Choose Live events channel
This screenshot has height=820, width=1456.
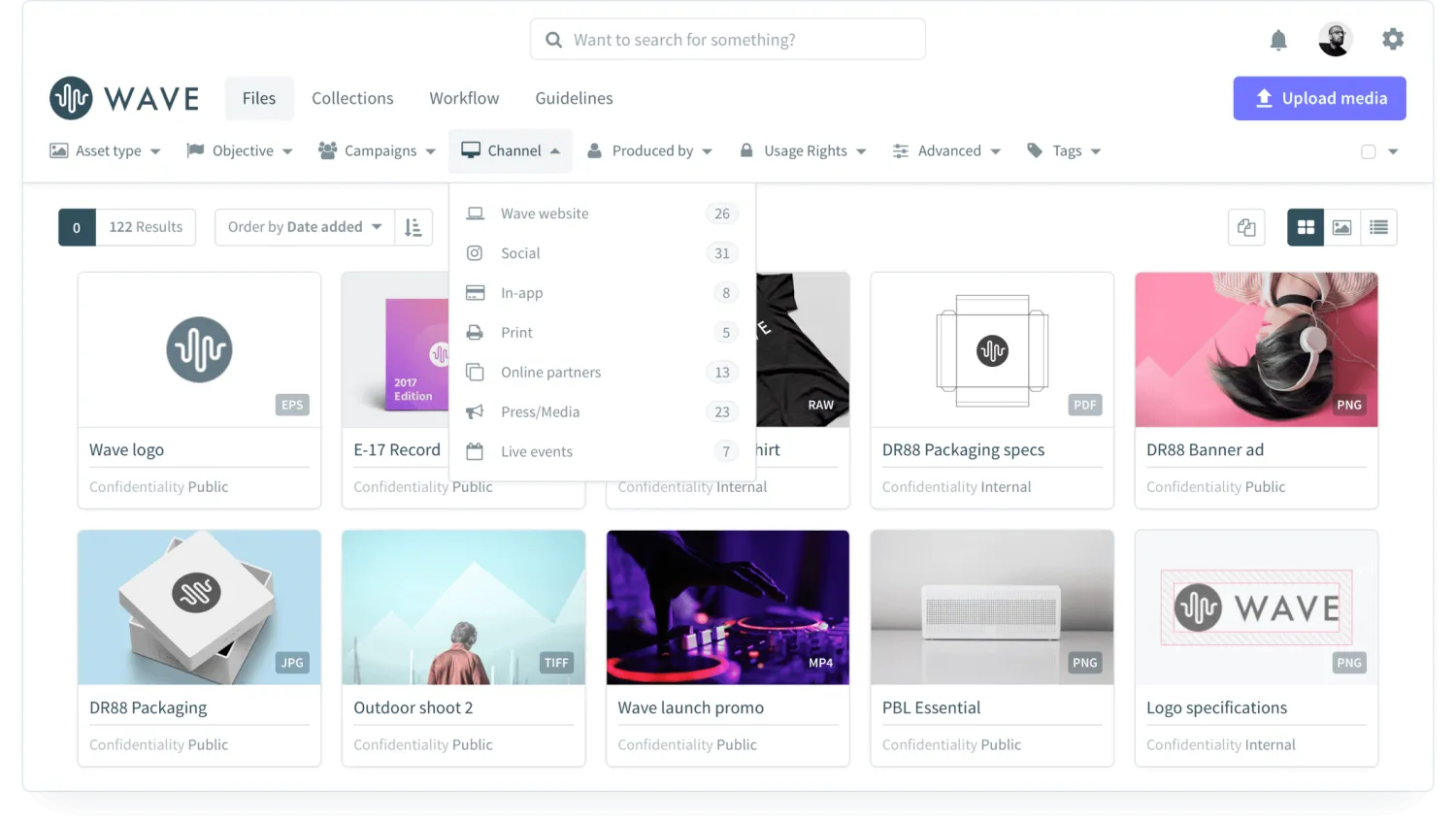pyautogui.click(x=602, y=451)
